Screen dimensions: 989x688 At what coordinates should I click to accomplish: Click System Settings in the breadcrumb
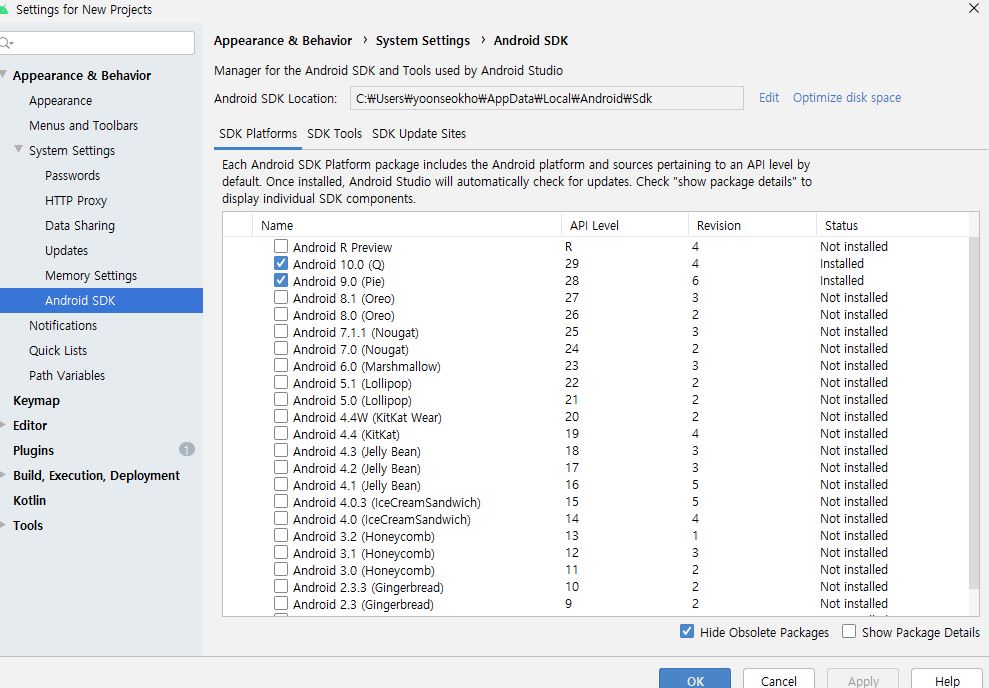[x=423, y=40]
